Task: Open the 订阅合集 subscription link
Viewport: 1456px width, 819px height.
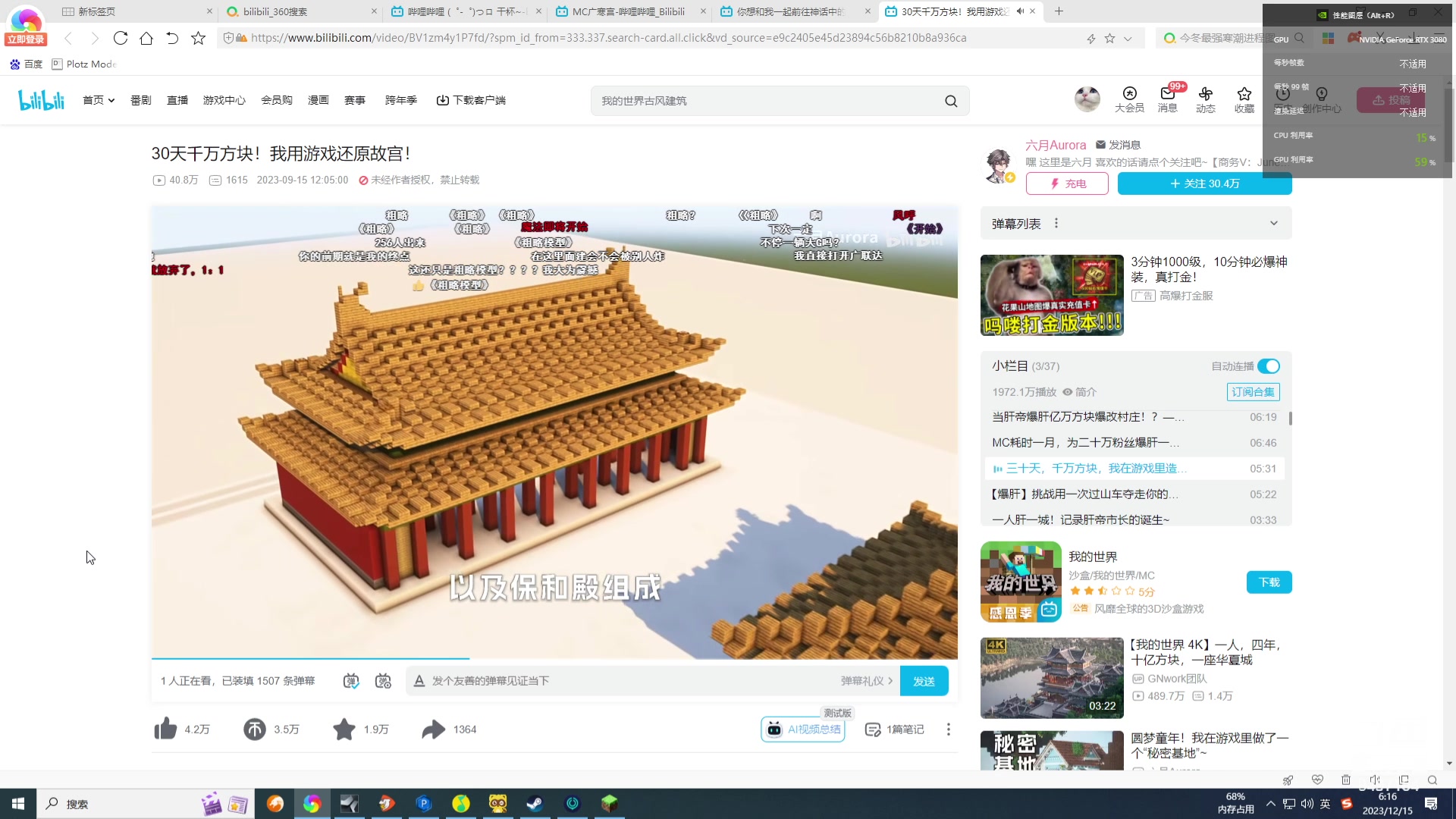Action: (x=1254, y=391)
